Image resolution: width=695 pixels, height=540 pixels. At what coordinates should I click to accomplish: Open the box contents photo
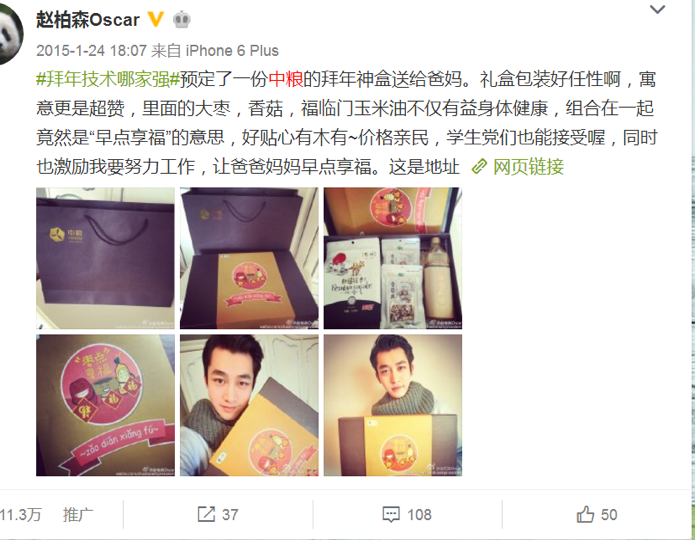point(393,258)
